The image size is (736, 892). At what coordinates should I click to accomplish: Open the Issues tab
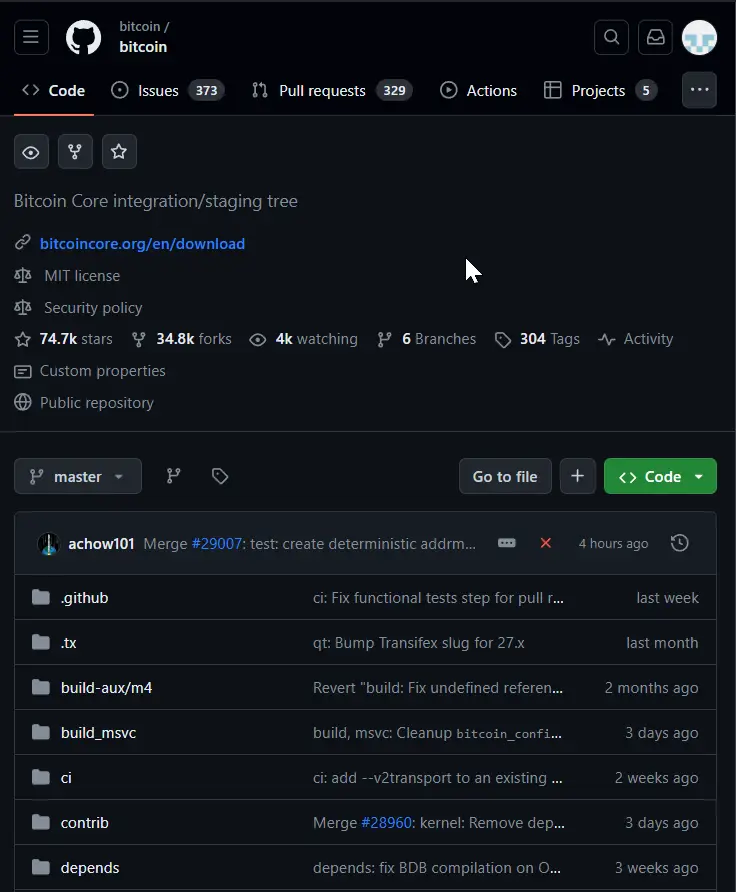(x=168, y=90)
